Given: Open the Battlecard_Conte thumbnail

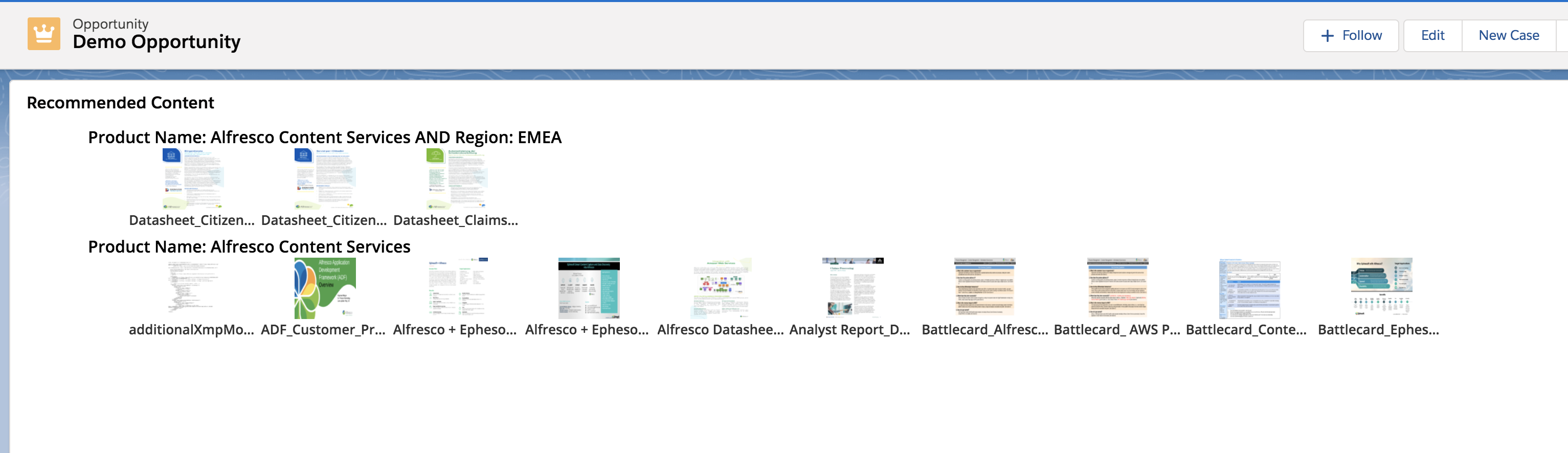Looking at the screenshot, I should point(1248,287).
